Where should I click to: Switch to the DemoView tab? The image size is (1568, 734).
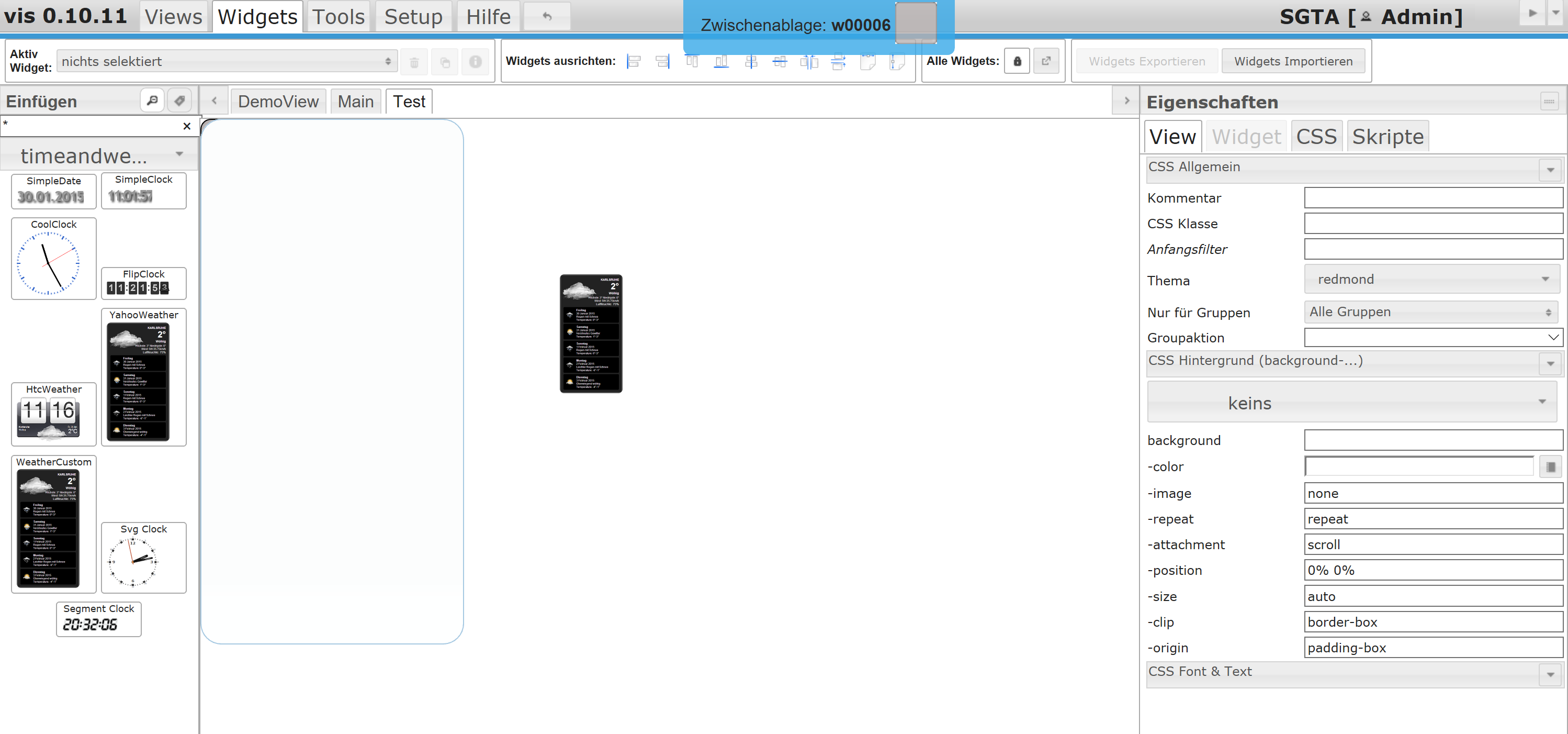278,102
